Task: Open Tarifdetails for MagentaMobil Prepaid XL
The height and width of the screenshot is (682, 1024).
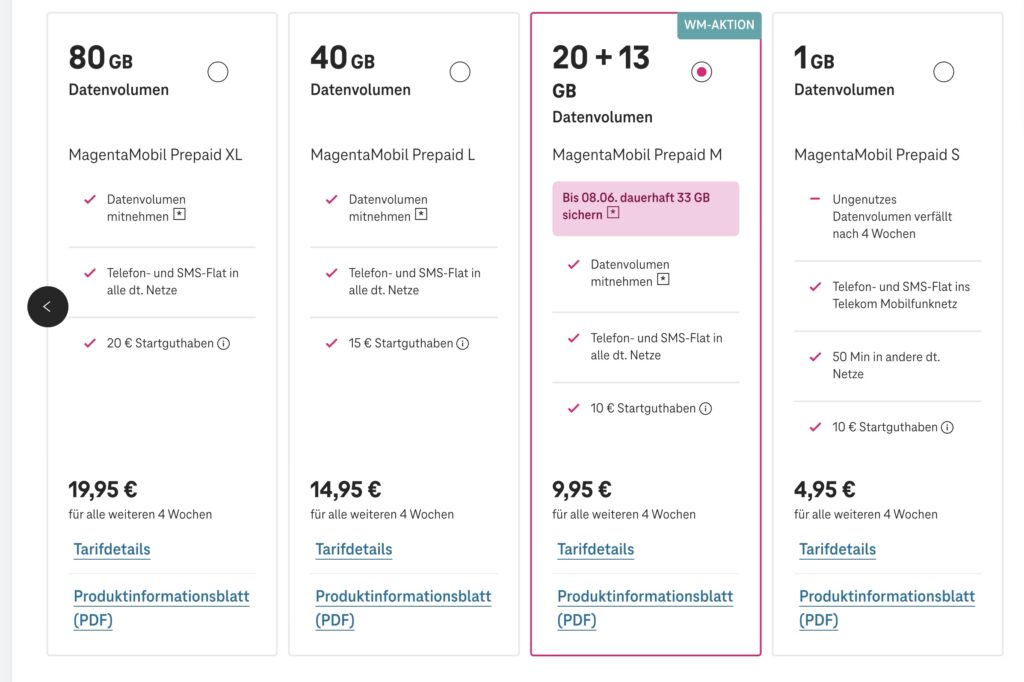Action: 112,549
